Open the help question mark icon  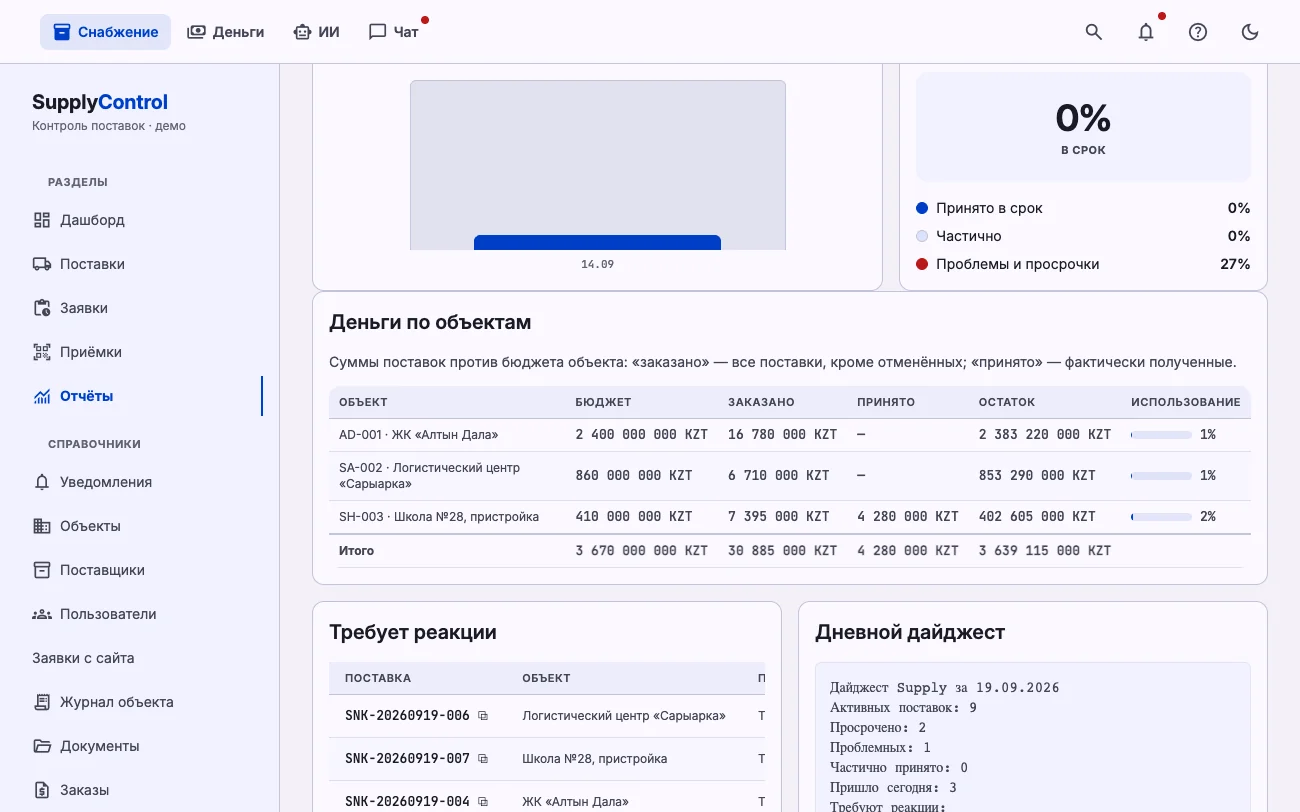(x=1198, y=32)
